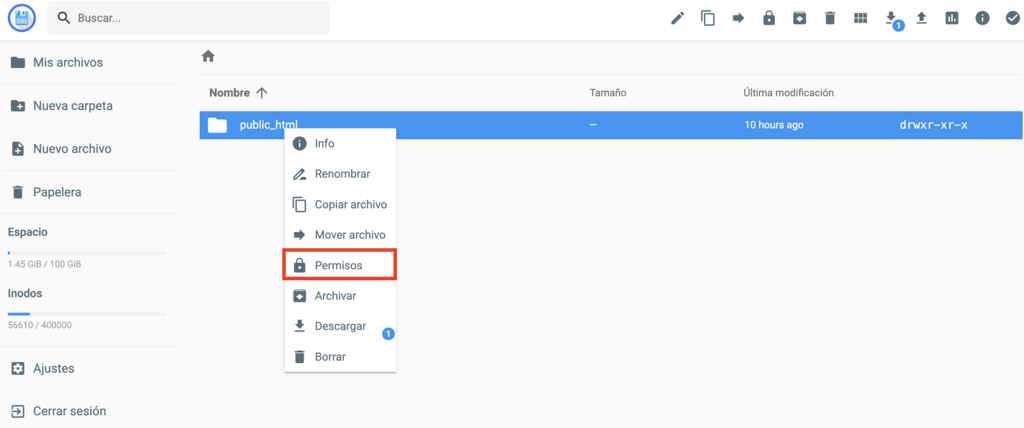Image resolution: width=1024 pixels, height=428 pixels.
Task: Sort by Nombre column header
Action: click(230, 93)
